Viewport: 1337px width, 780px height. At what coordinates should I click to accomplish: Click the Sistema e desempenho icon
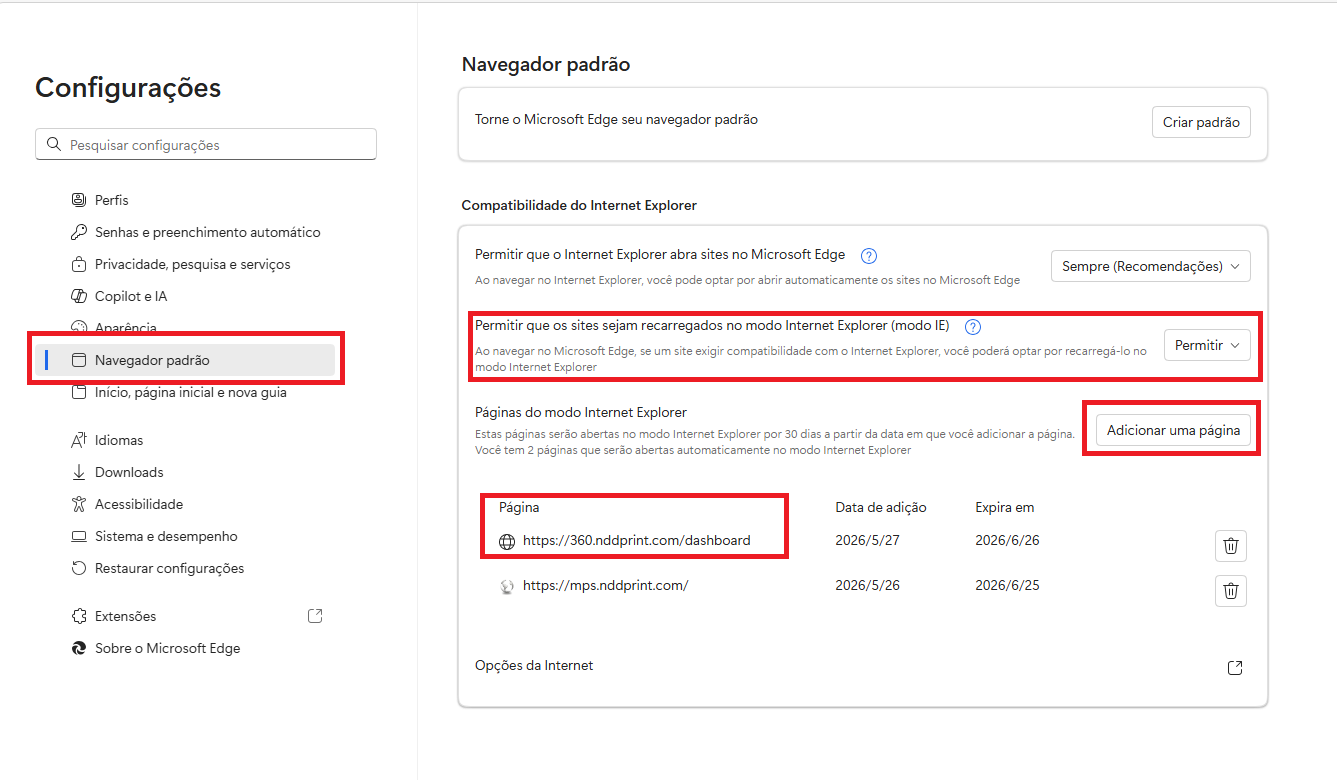tap(79, 536)
